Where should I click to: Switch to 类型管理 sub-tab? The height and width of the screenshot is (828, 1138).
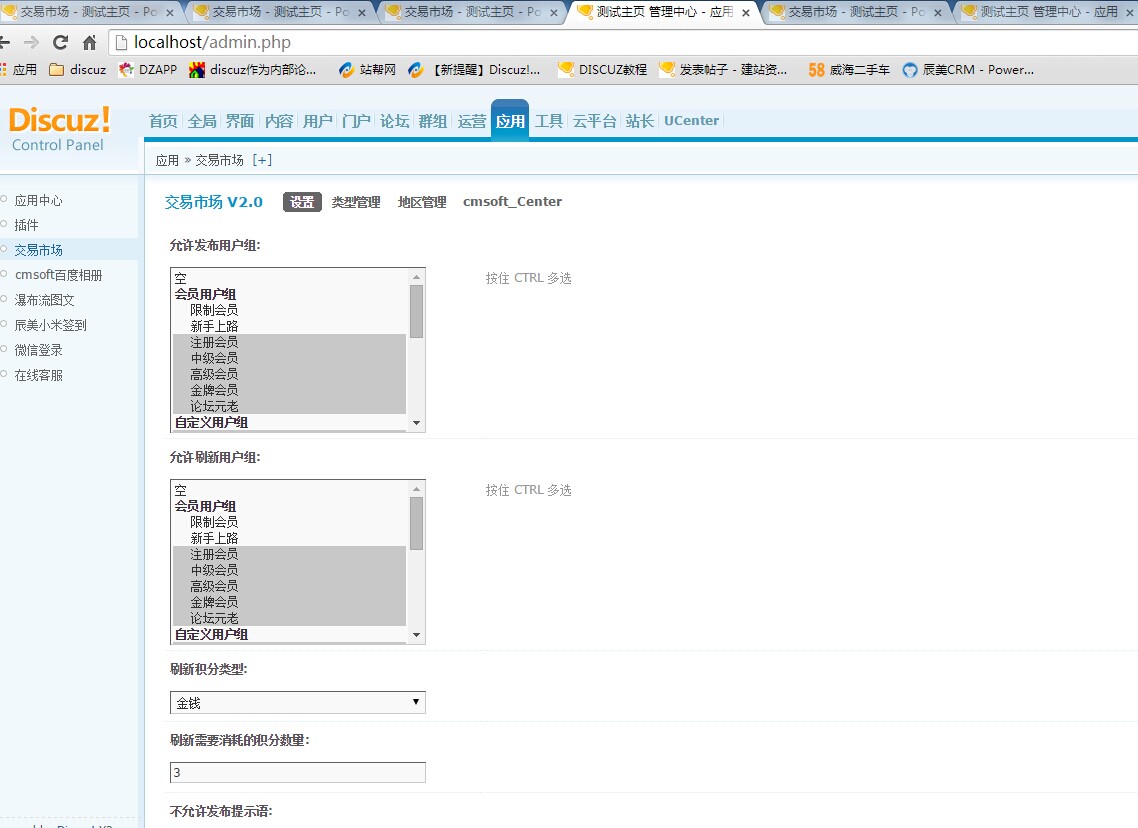pos(356,202)
